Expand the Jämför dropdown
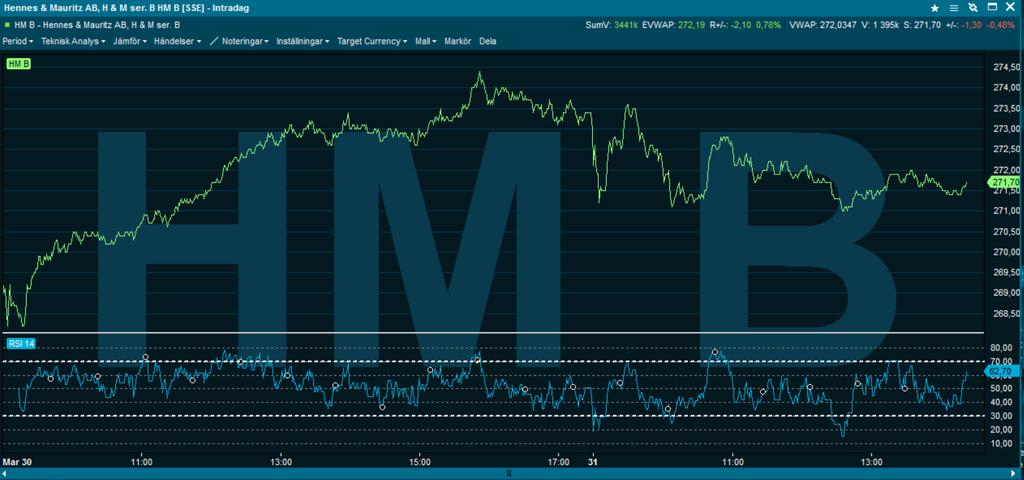The image size is (1024, 480). pos(131,41)
